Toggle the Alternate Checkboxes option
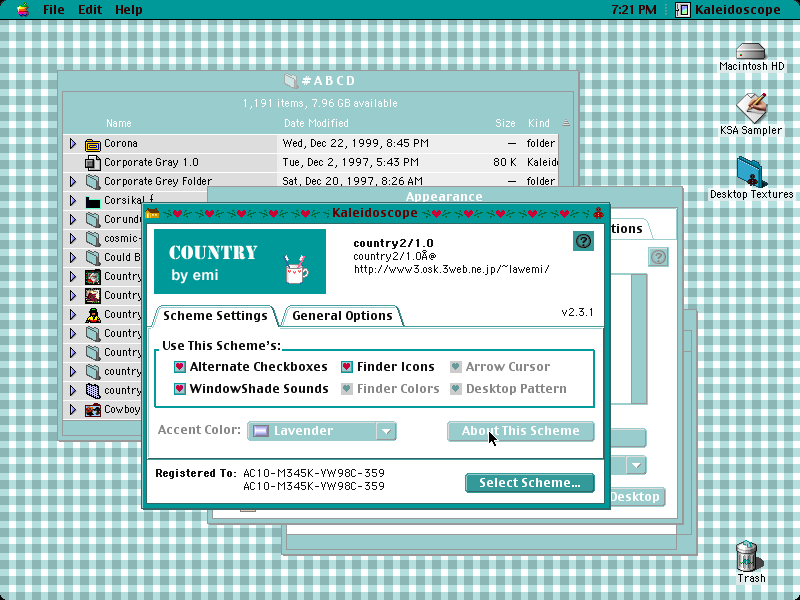The width and height of the screenshot is (800, 600). click(x=180, y=367)
